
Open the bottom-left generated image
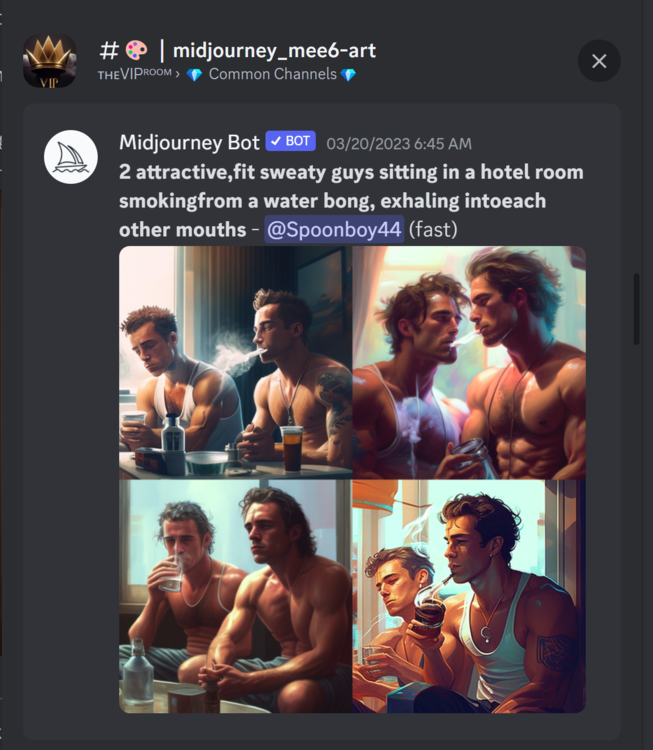point(235,596)
